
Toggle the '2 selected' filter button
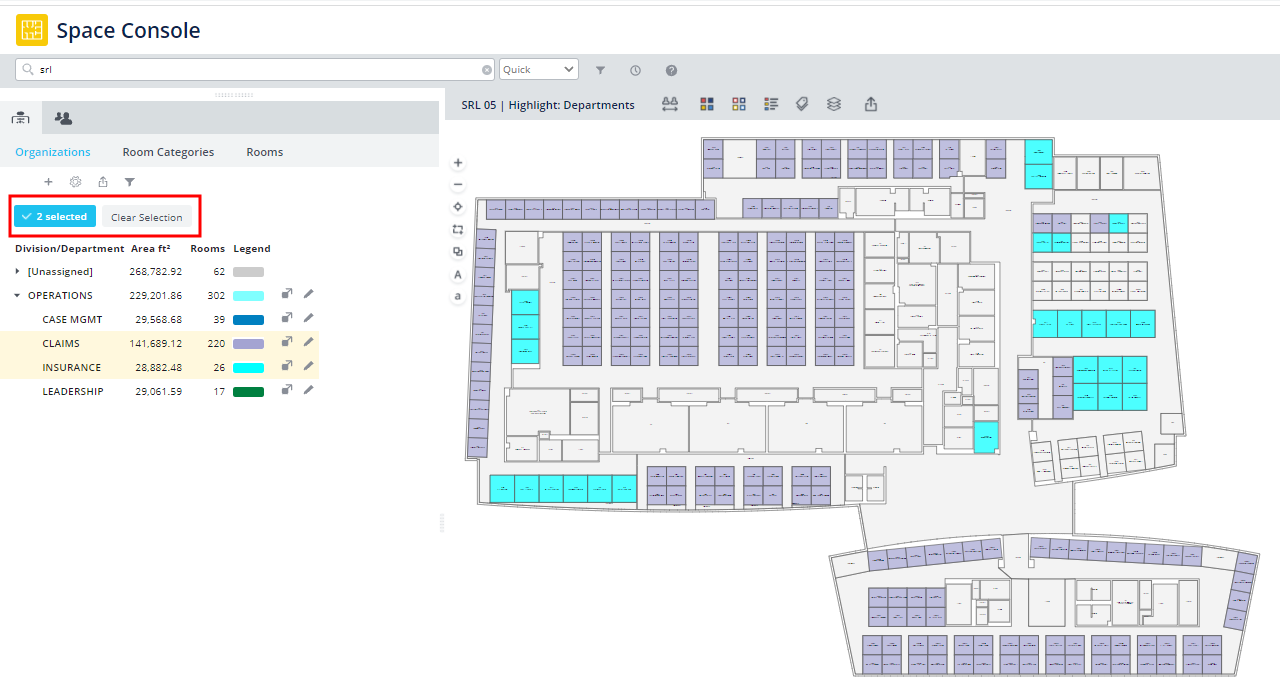coord(55,217)
